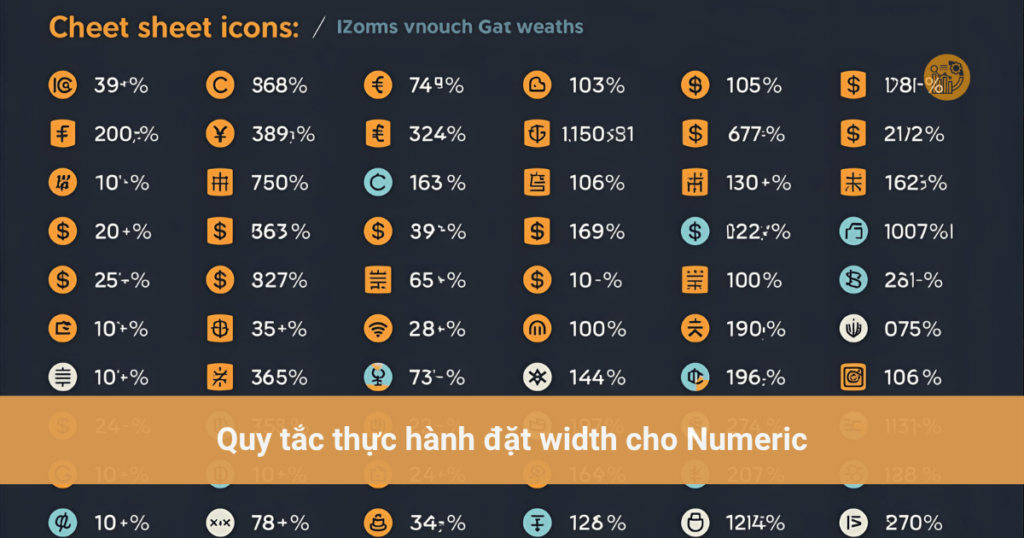Screen dimensions: 1024x538
Task: Click the orange C coin icon beside 868%
Action: click(219, 86)
